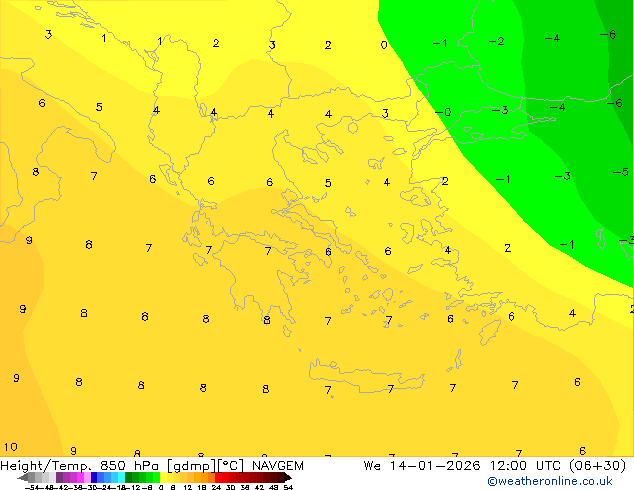Click the '54' label on the color scale
Viewport: 634px width, 490px height.
(288, 487)
